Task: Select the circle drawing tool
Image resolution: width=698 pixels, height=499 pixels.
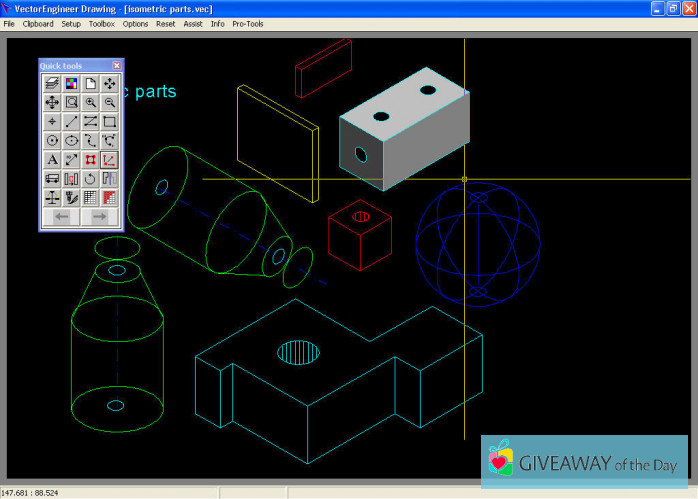Action: [x=52, y=140]
